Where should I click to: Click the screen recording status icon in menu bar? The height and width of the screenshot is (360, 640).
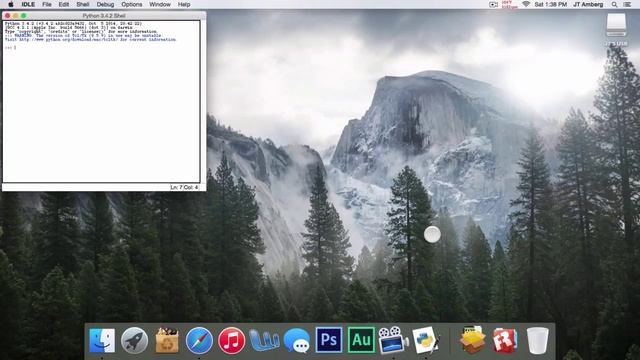(x=493, y=4)
